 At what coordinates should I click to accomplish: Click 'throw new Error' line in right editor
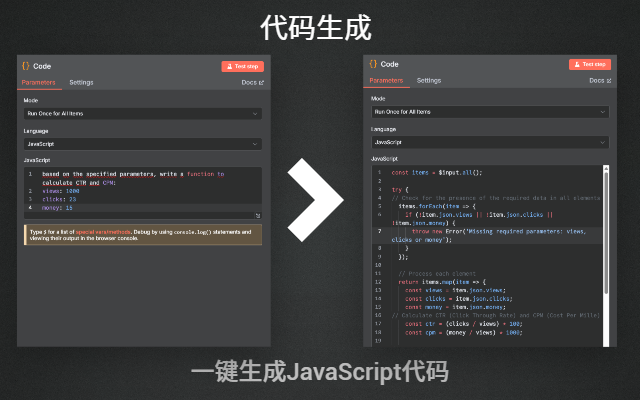click(x=489, y=236)
